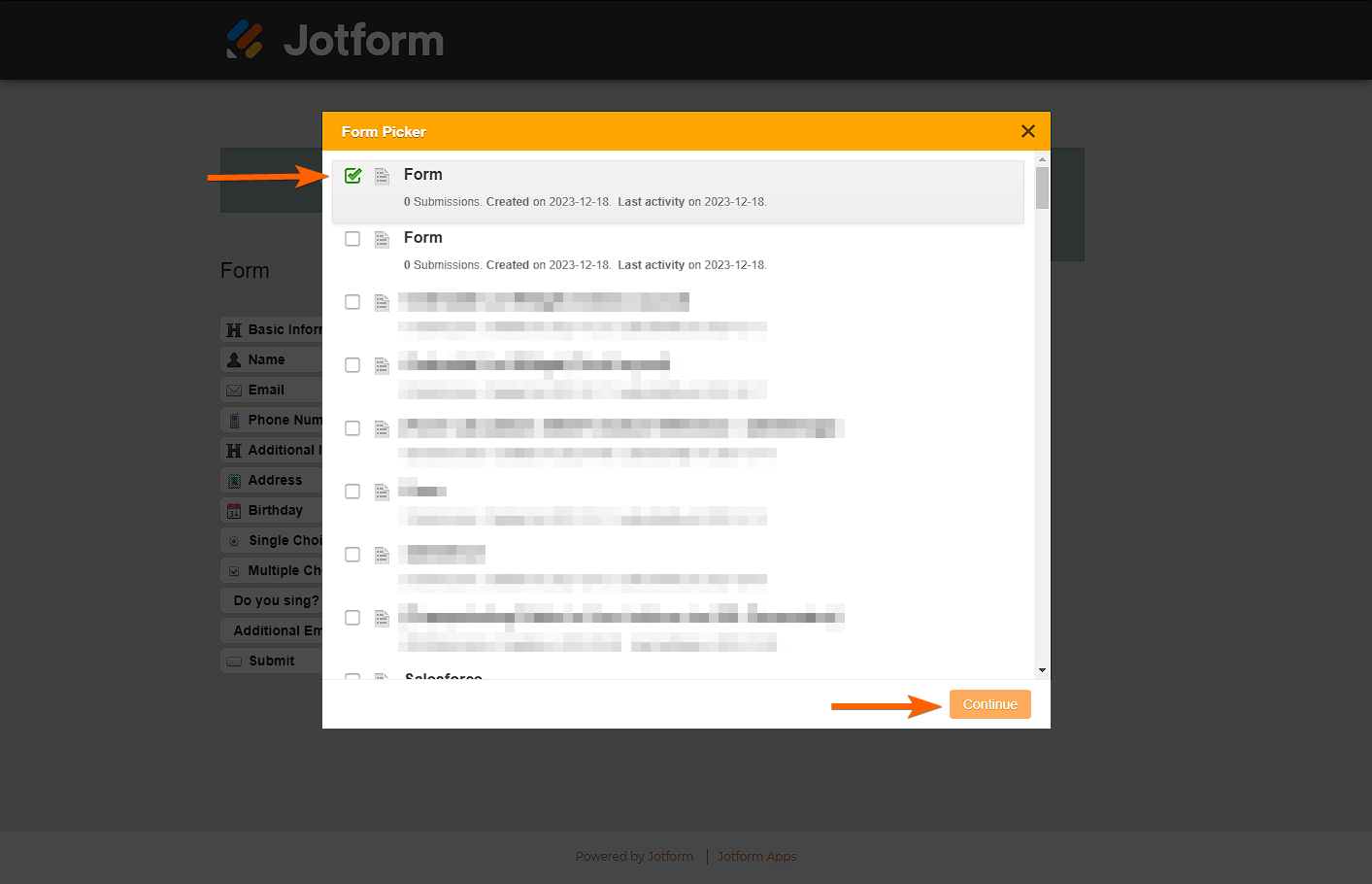Open the 'Jotform Apps' footer link
1372x884 pixels.
pos(757,857)
